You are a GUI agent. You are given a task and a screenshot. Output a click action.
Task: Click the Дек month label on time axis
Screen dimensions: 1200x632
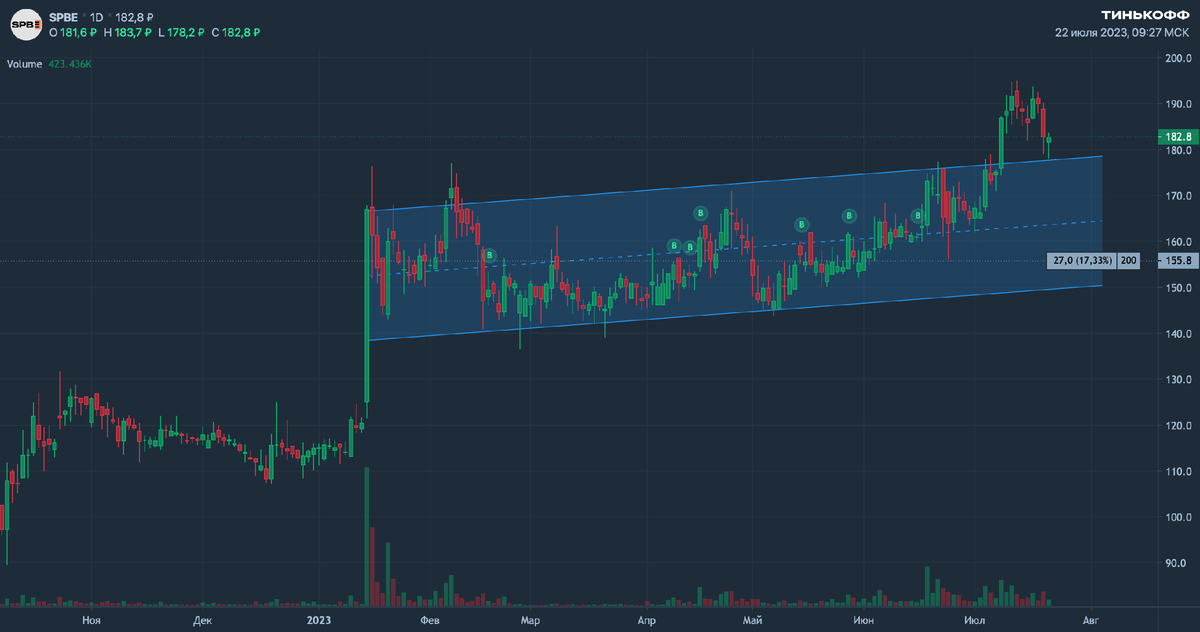pos(203,621)
